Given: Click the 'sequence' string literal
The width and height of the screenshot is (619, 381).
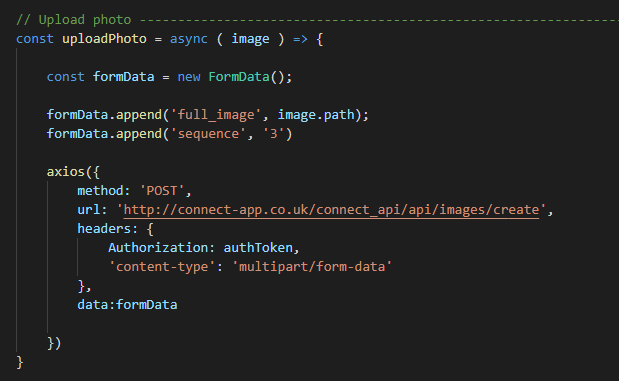Looking at the screenshot, I should pos(208,134).
